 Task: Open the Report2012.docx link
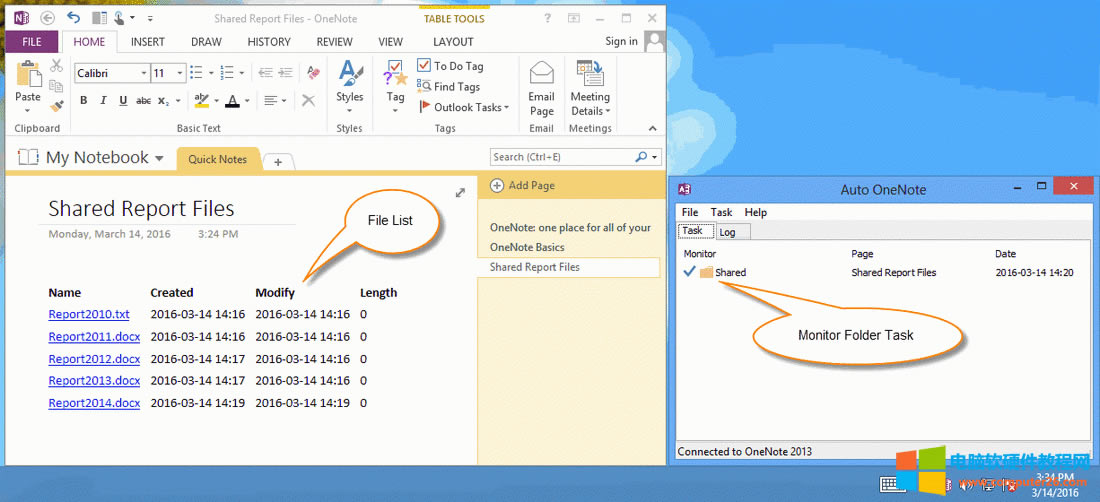click(94, 359)
